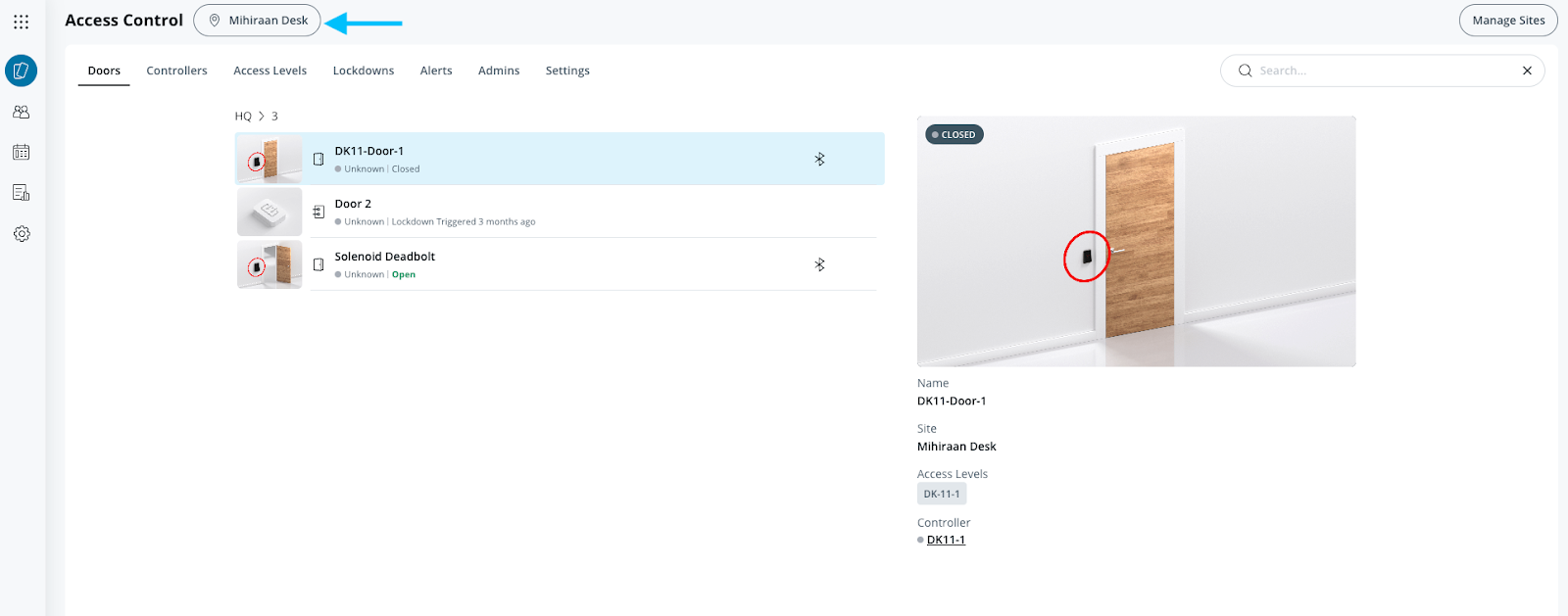Open the reports sidebar icon
This screenshot has height=616, width=1568.
(x=22, y=193)
